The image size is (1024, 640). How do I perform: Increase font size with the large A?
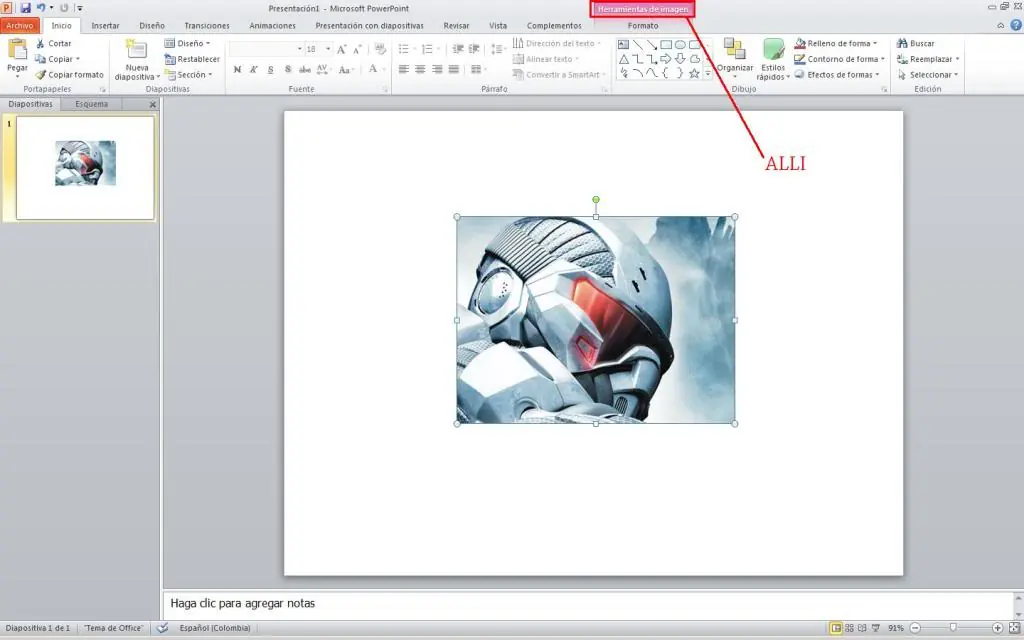pyautogui.click(x=341, y=49)
